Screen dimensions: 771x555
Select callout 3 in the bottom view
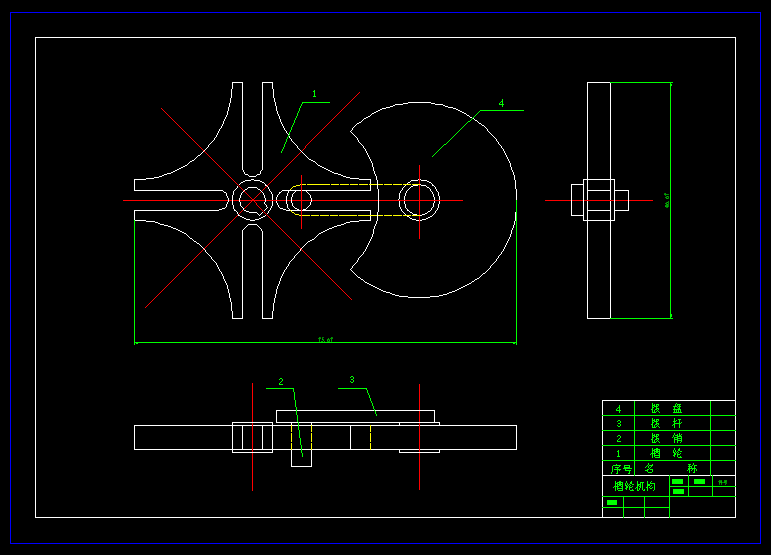(352, 380)
